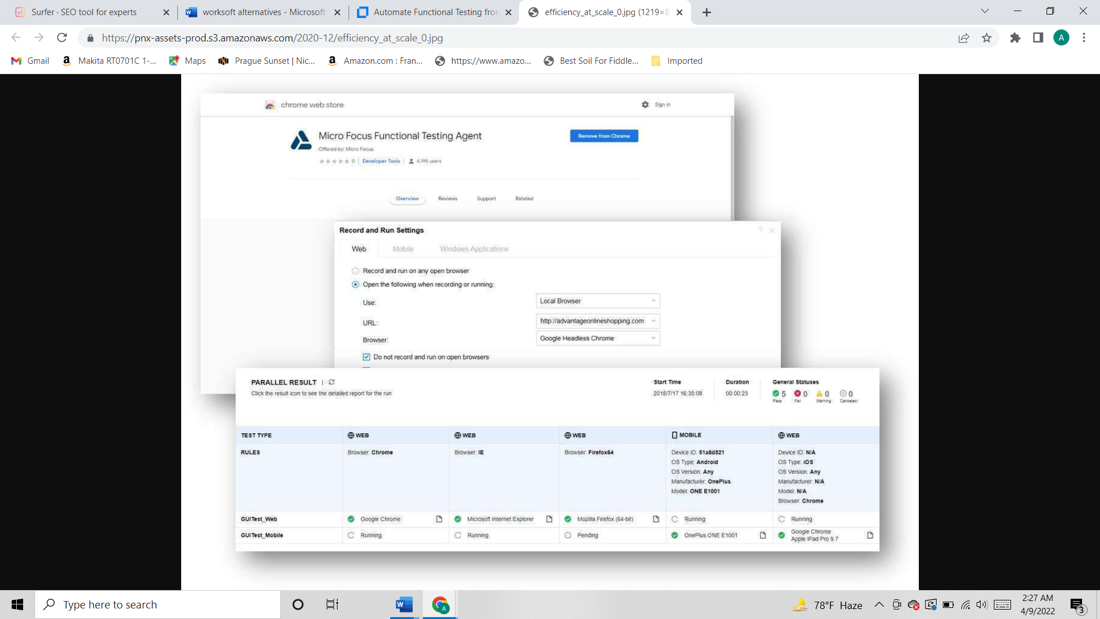Open the Makita RT0701C bookmark
This screenshot has height=619, width=1100.
(x=109, y=61)
